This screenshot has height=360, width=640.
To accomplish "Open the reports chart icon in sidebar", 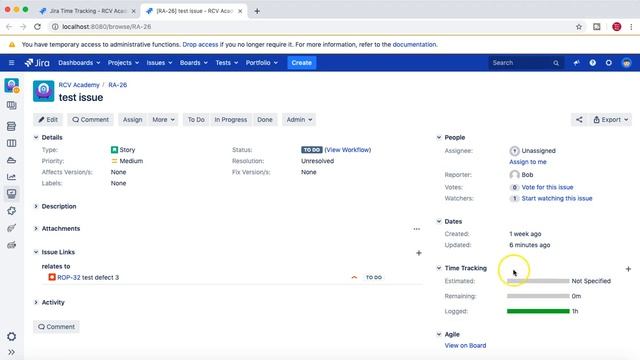I will click(11, 177).
